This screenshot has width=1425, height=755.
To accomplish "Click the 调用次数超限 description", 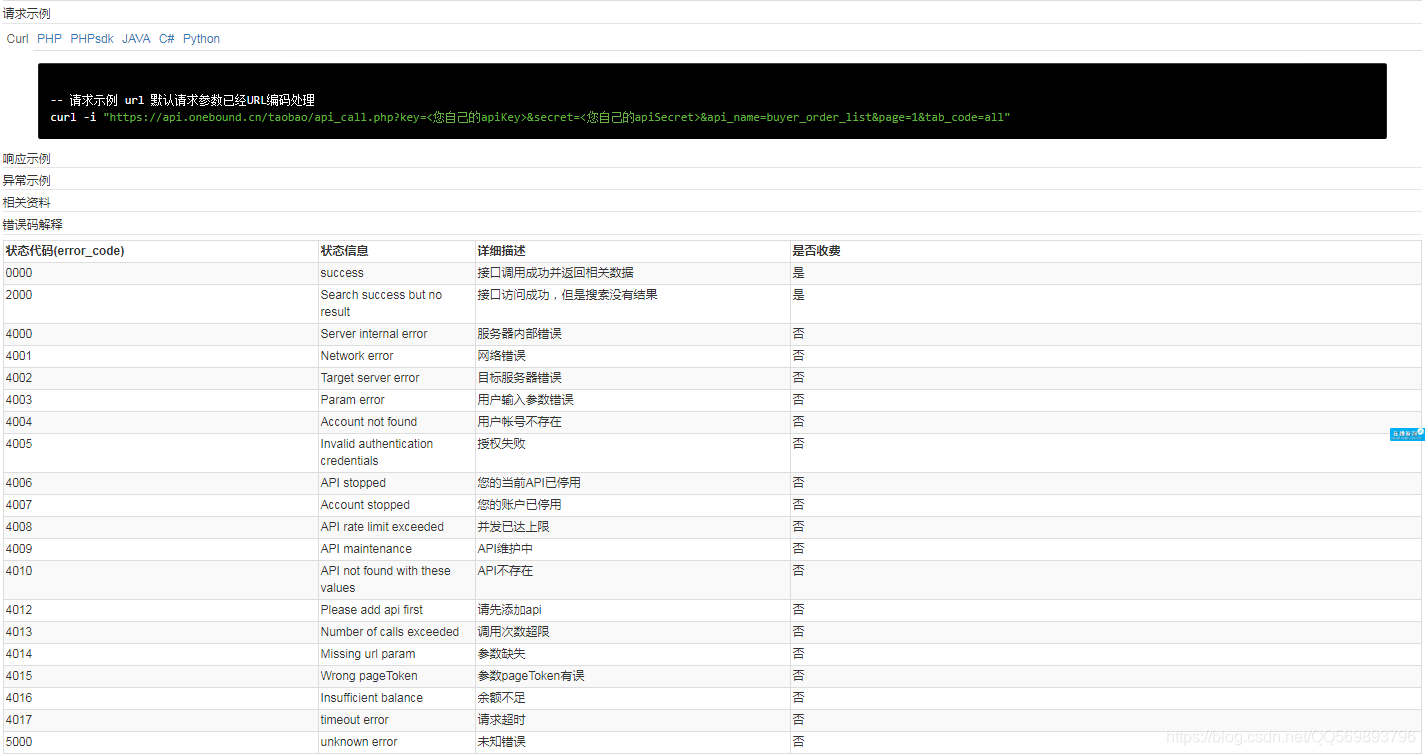I will click(632, 632).
